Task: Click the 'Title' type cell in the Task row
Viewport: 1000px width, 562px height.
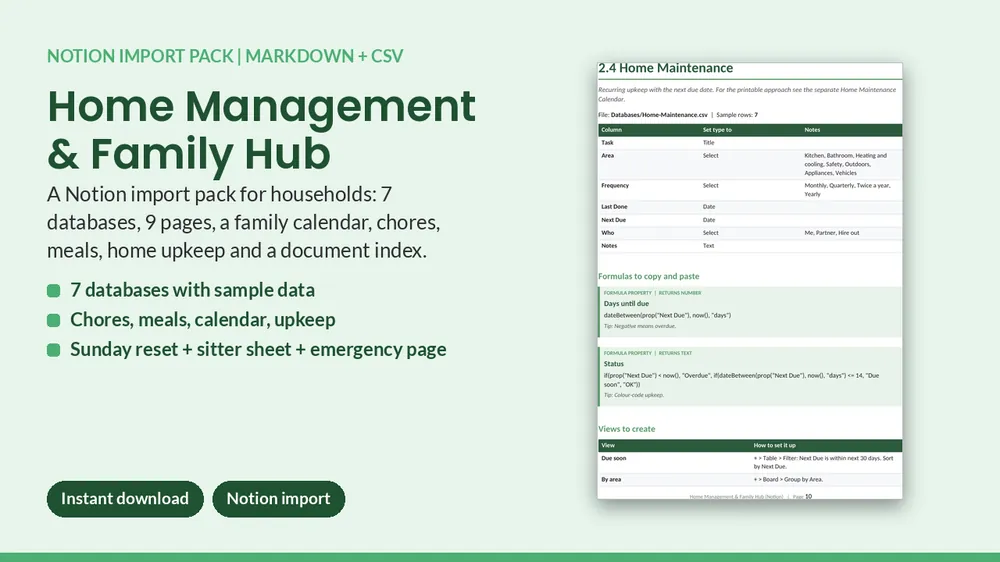Action: [x=709, y=143]
